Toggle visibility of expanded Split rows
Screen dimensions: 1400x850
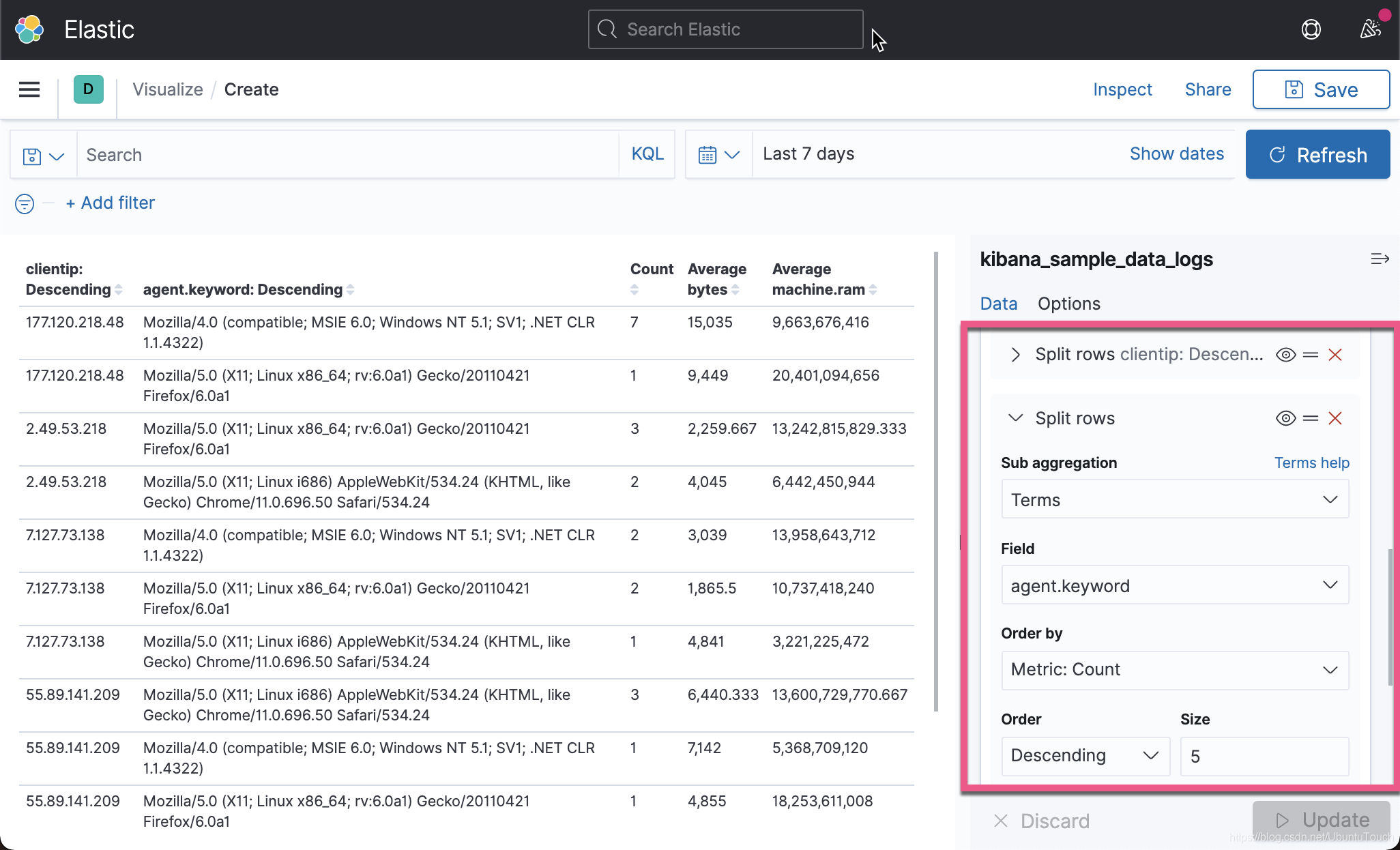(1285, 418)
